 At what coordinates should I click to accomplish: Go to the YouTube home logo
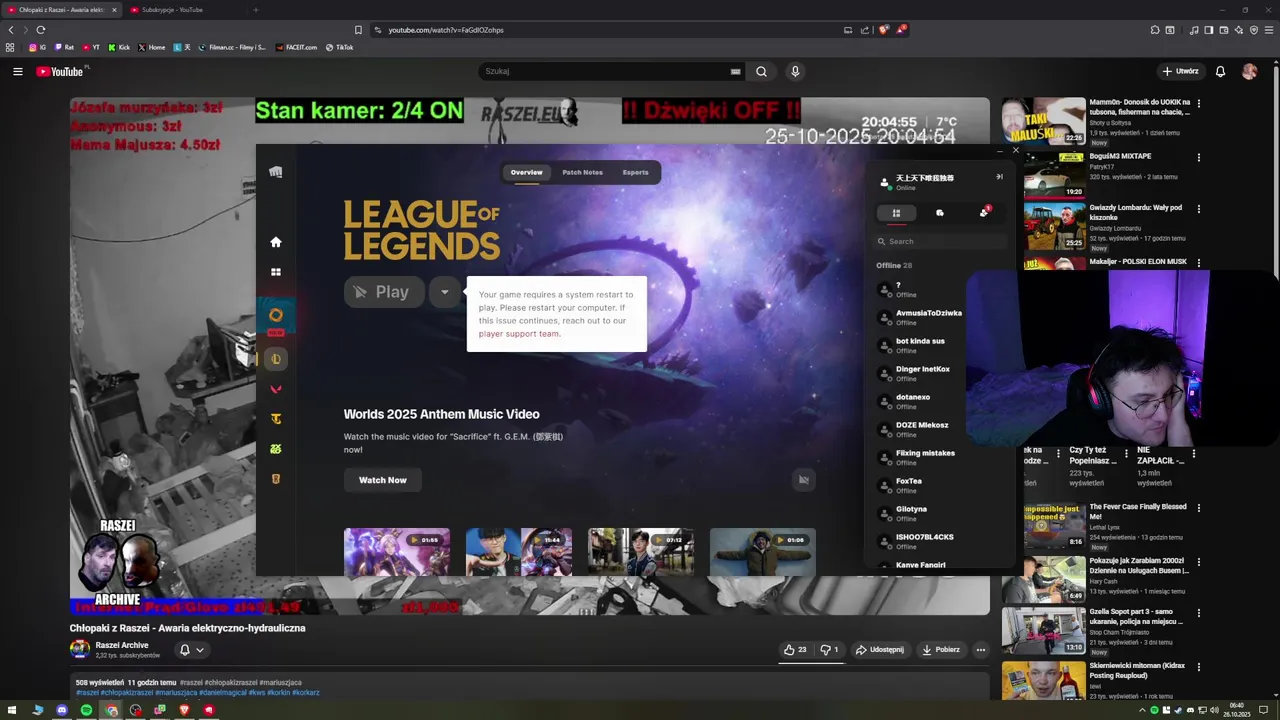coord(62,71)
